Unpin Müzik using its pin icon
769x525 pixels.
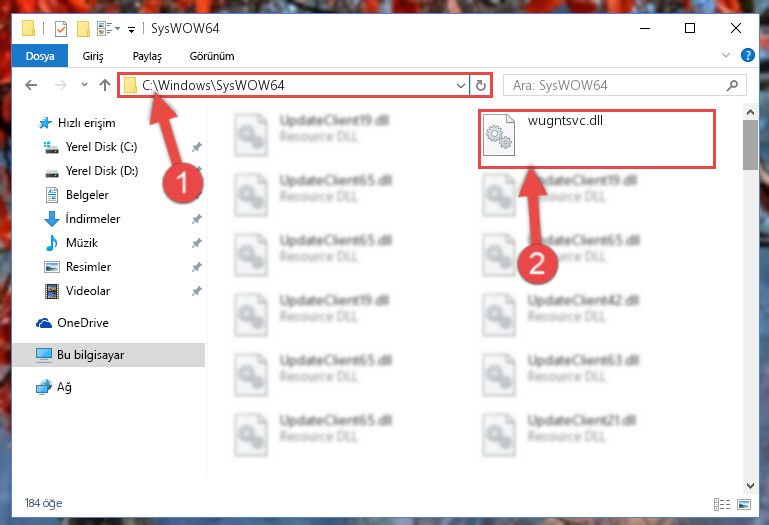197,243
